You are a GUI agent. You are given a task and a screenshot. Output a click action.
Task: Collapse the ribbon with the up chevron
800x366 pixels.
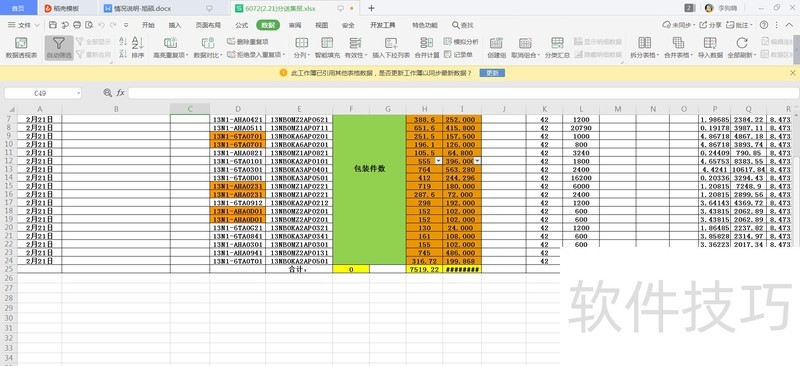pos(789,25)
